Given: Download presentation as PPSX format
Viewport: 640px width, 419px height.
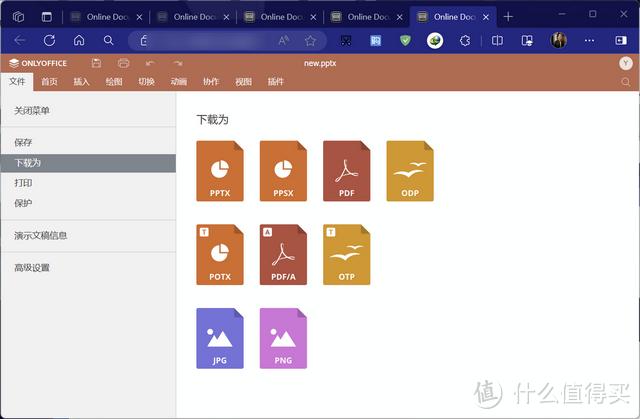Looking at the screenshot, I should [283, 171].
